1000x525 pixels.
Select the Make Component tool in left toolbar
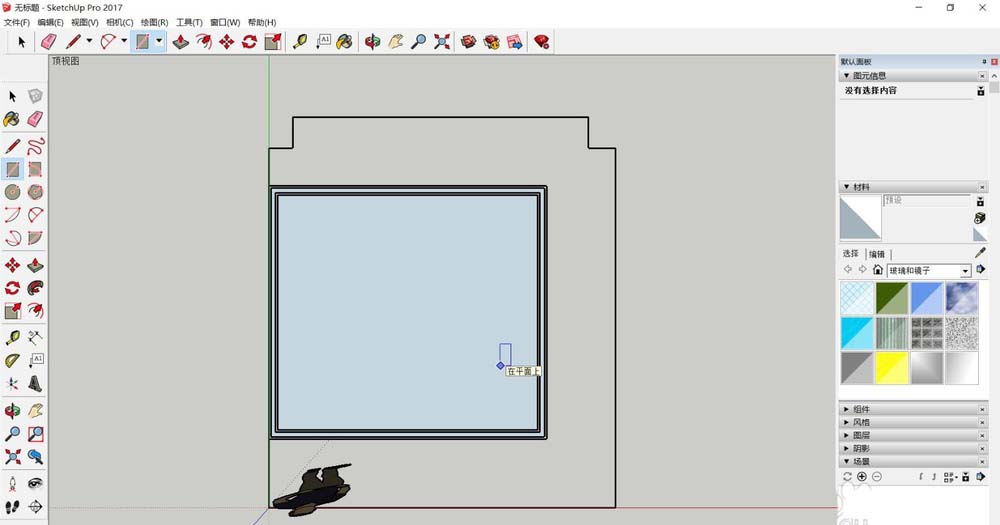36,96
